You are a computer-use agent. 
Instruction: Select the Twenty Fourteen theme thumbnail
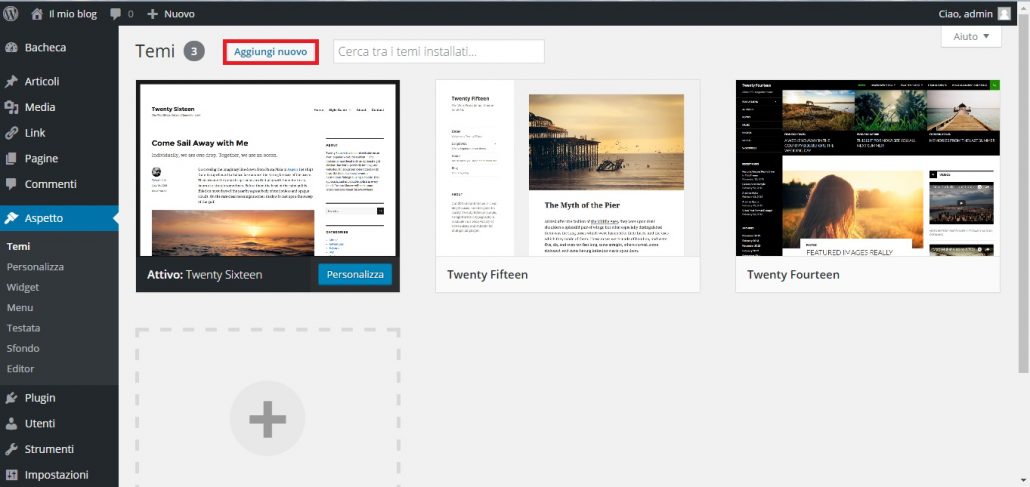point(868,168)
